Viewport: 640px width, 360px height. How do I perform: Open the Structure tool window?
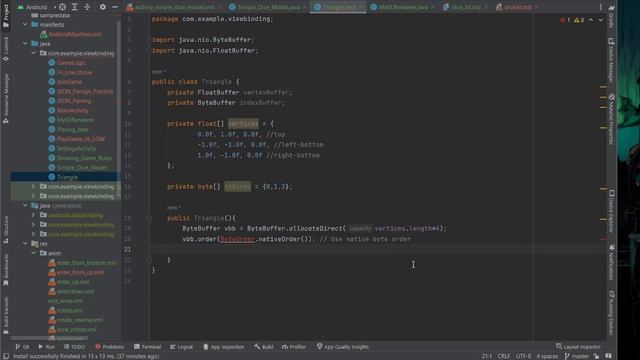[x=5, y=230]
